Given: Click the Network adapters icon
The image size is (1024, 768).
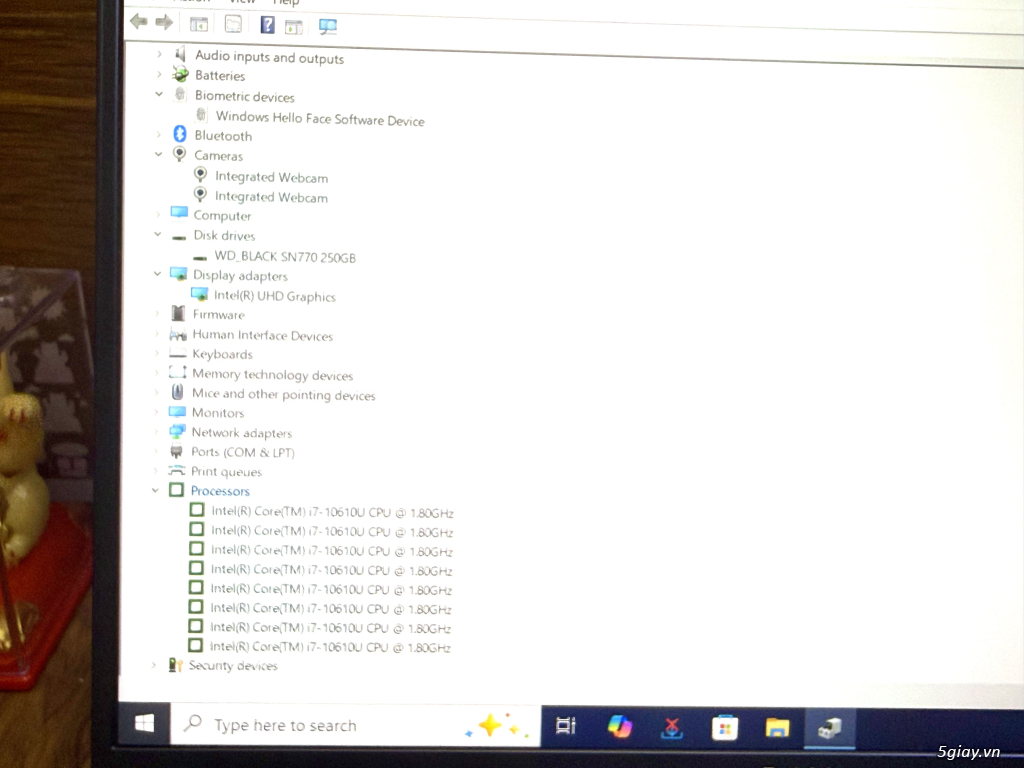Looking at the screenshot, I should [x=177, y=431].
